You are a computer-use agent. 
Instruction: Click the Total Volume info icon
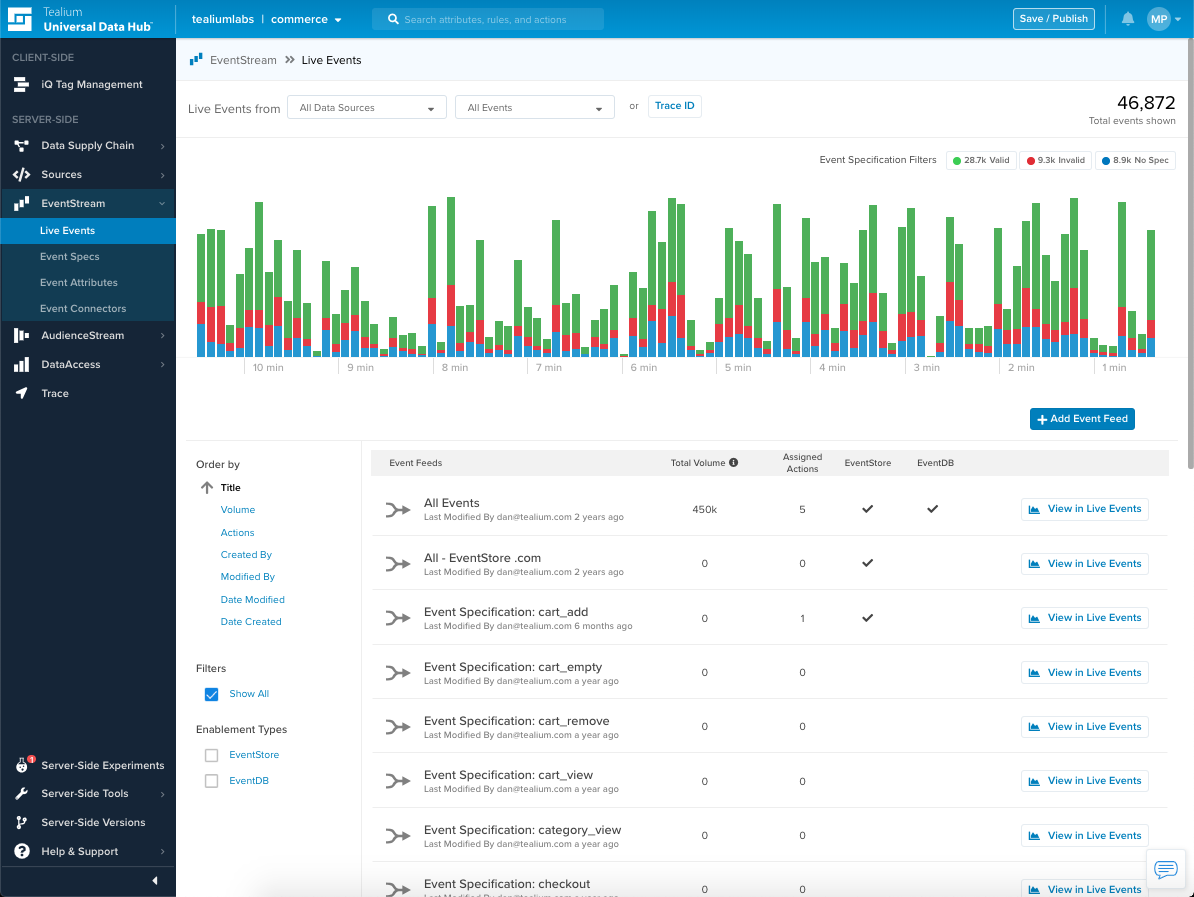point(733,463)
